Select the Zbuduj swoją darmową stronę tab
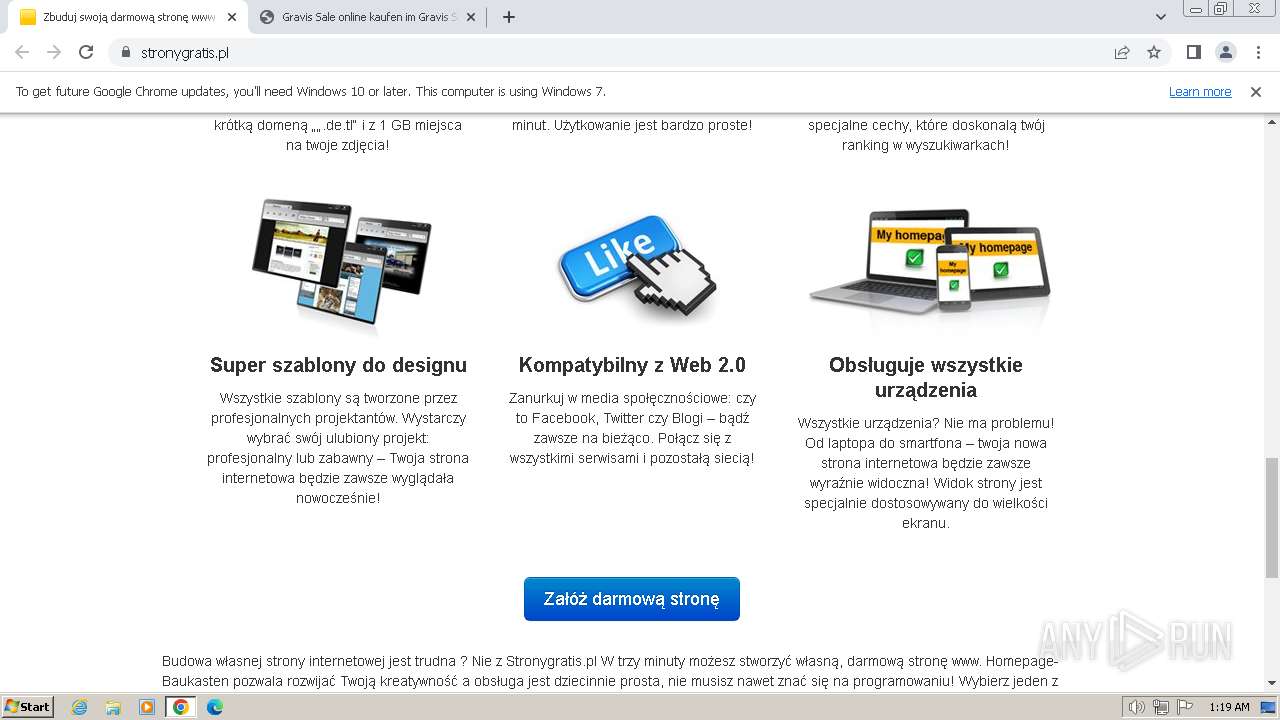This screenshot has height=720, width=1280. (129, 17)
